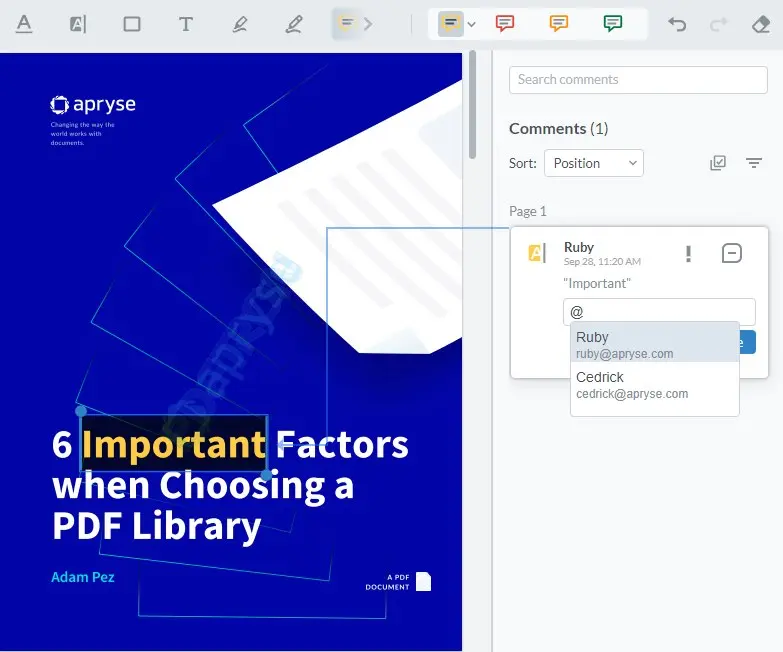Choose the orange sticky note preset

coord(559,23)
